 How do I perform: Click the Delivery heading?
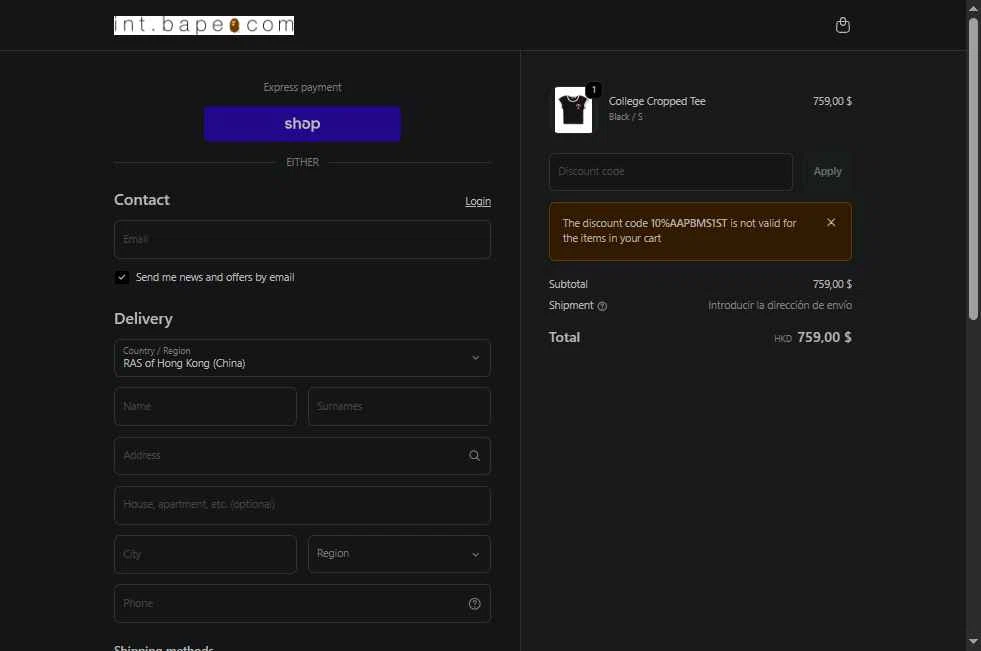click(x=143, y=319)
